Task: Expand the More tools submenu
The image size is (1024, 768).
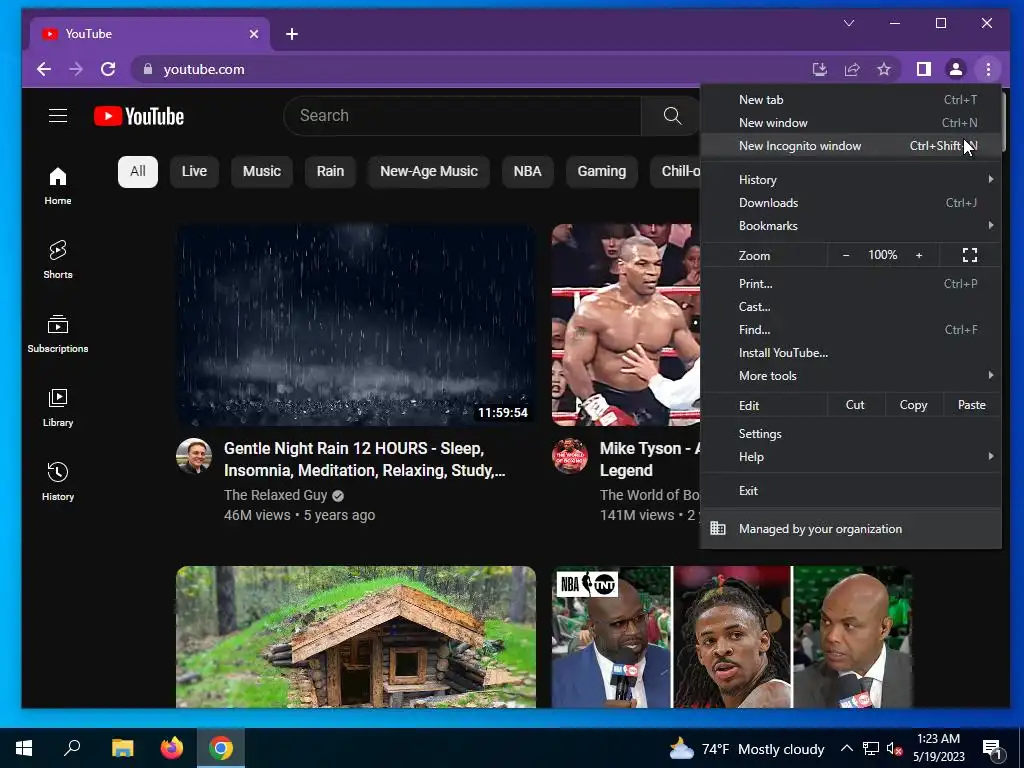Action: coord(850,376)
